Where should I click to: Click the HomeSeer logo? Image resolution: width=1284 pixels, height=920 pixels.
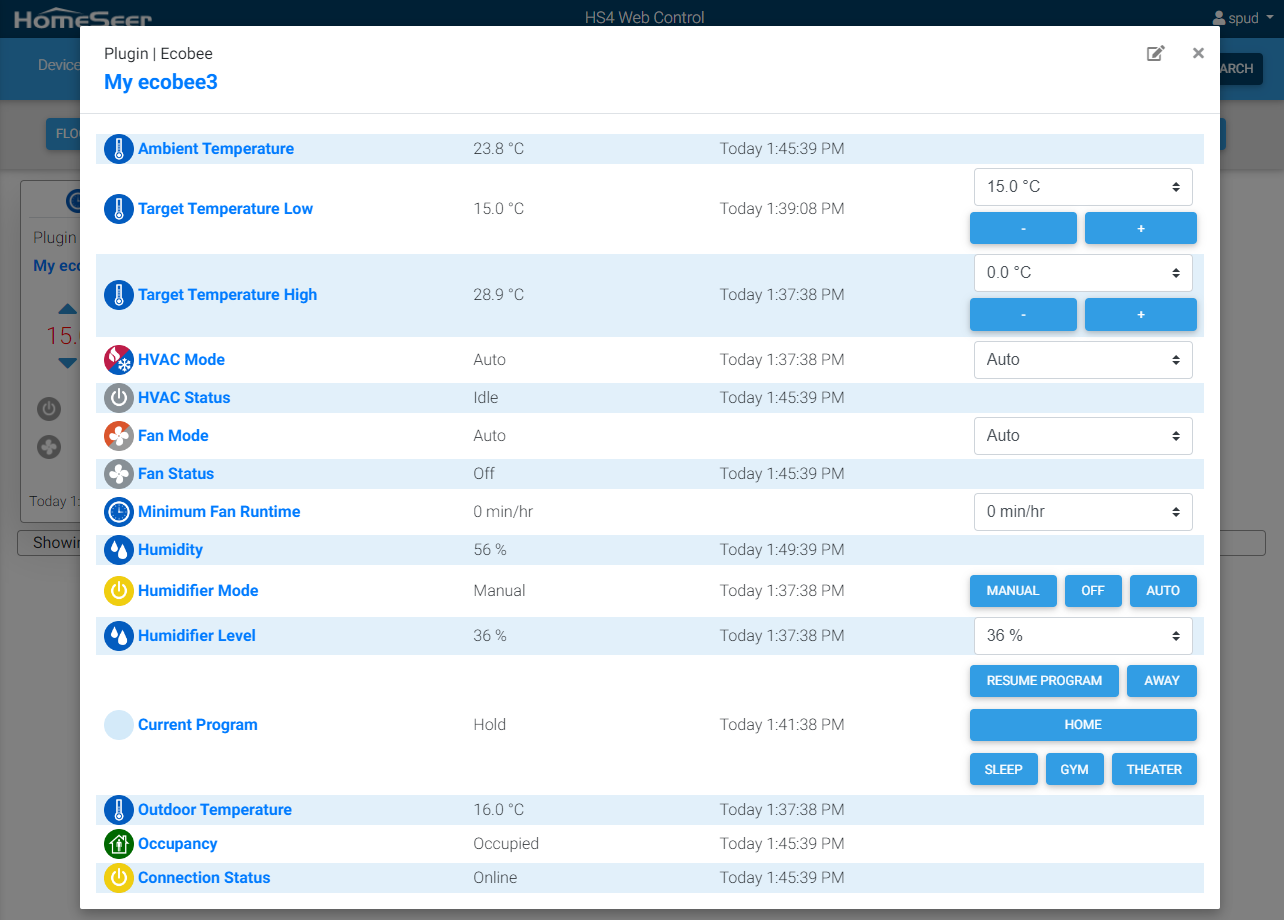(85, 17)
